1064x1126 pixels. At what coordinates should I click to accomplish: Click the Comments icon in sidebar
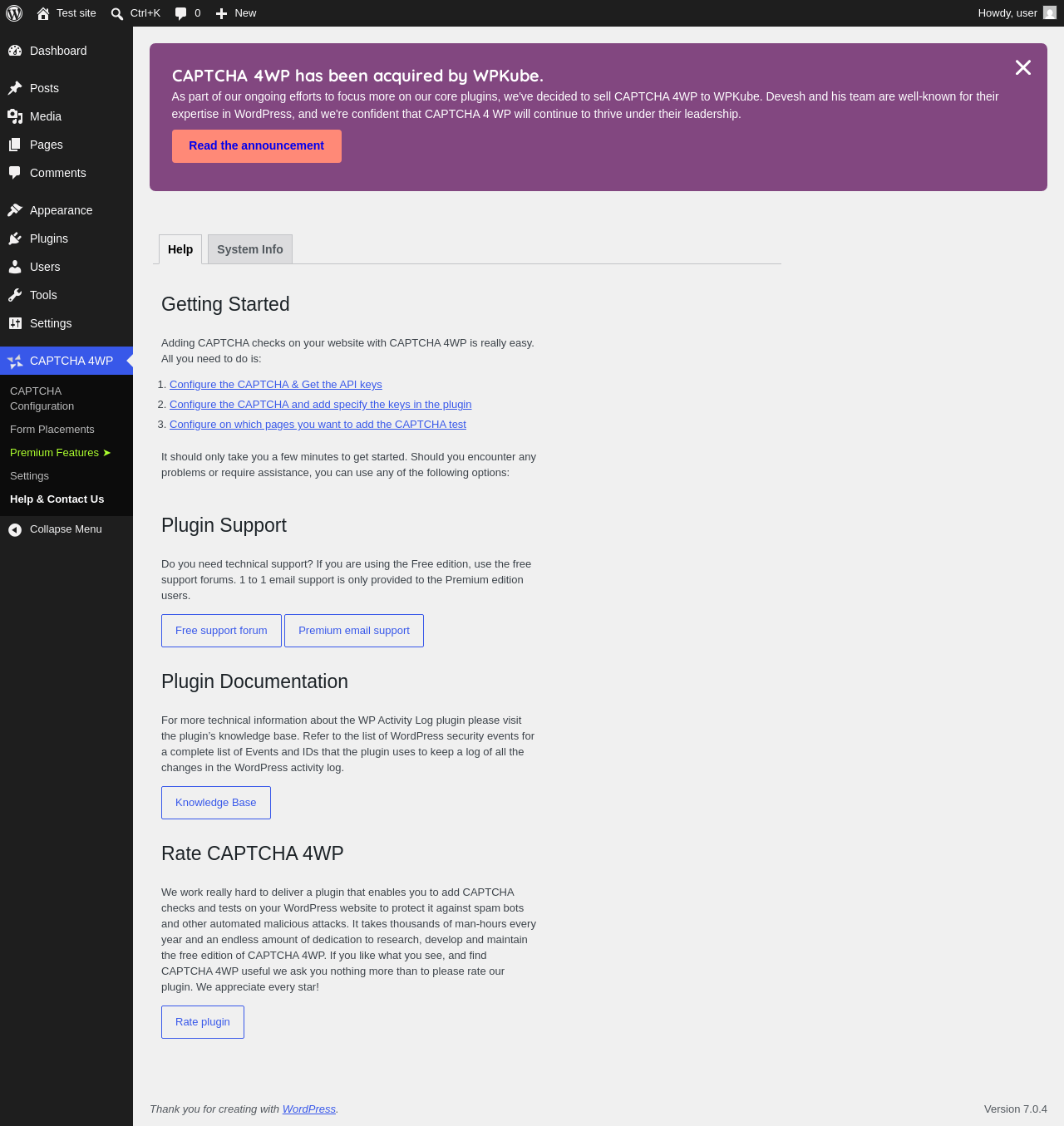15,173
